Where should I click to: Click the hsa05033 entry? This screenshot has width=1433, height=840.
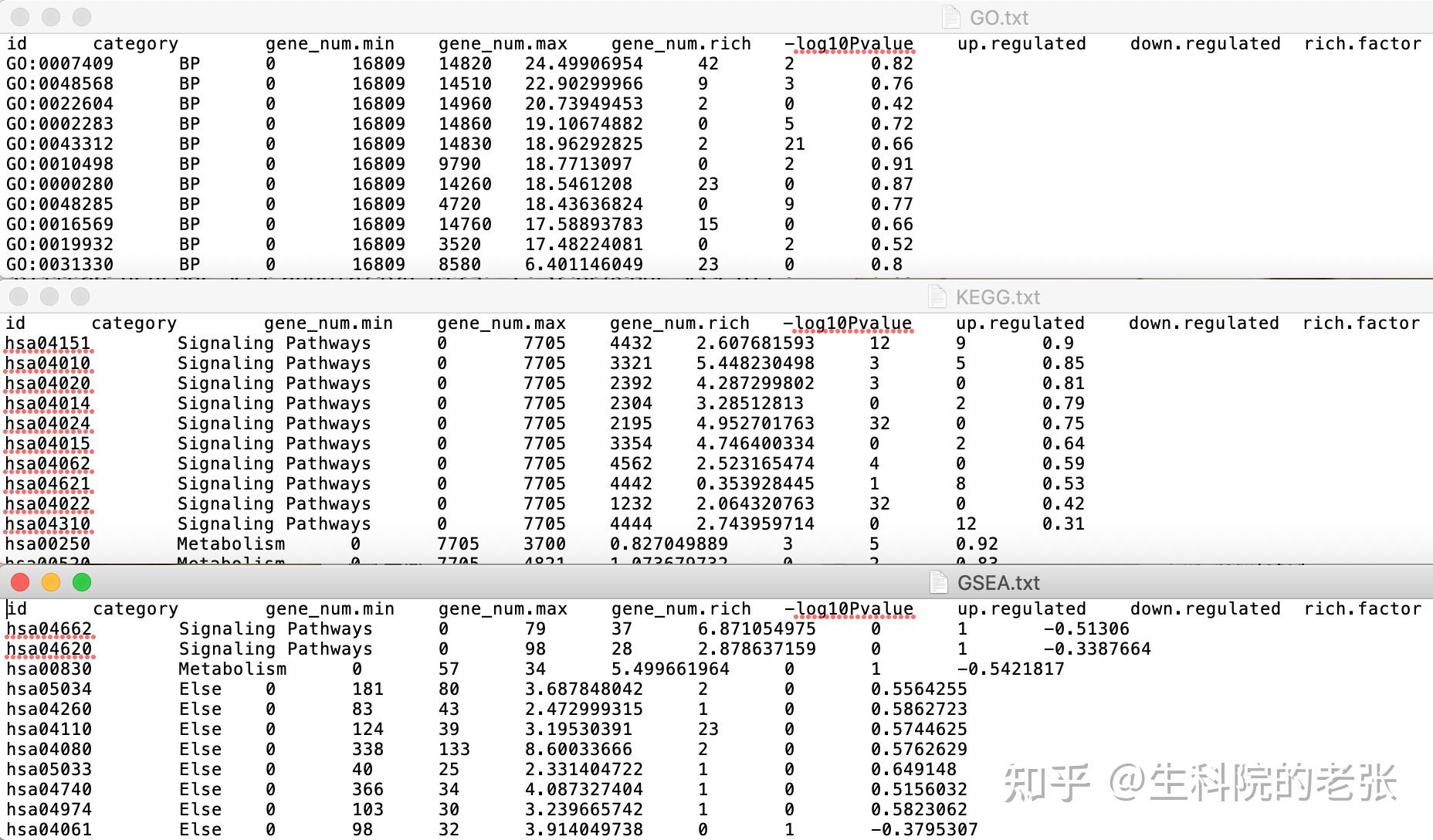pyautogui.click(x=49, y=769)
